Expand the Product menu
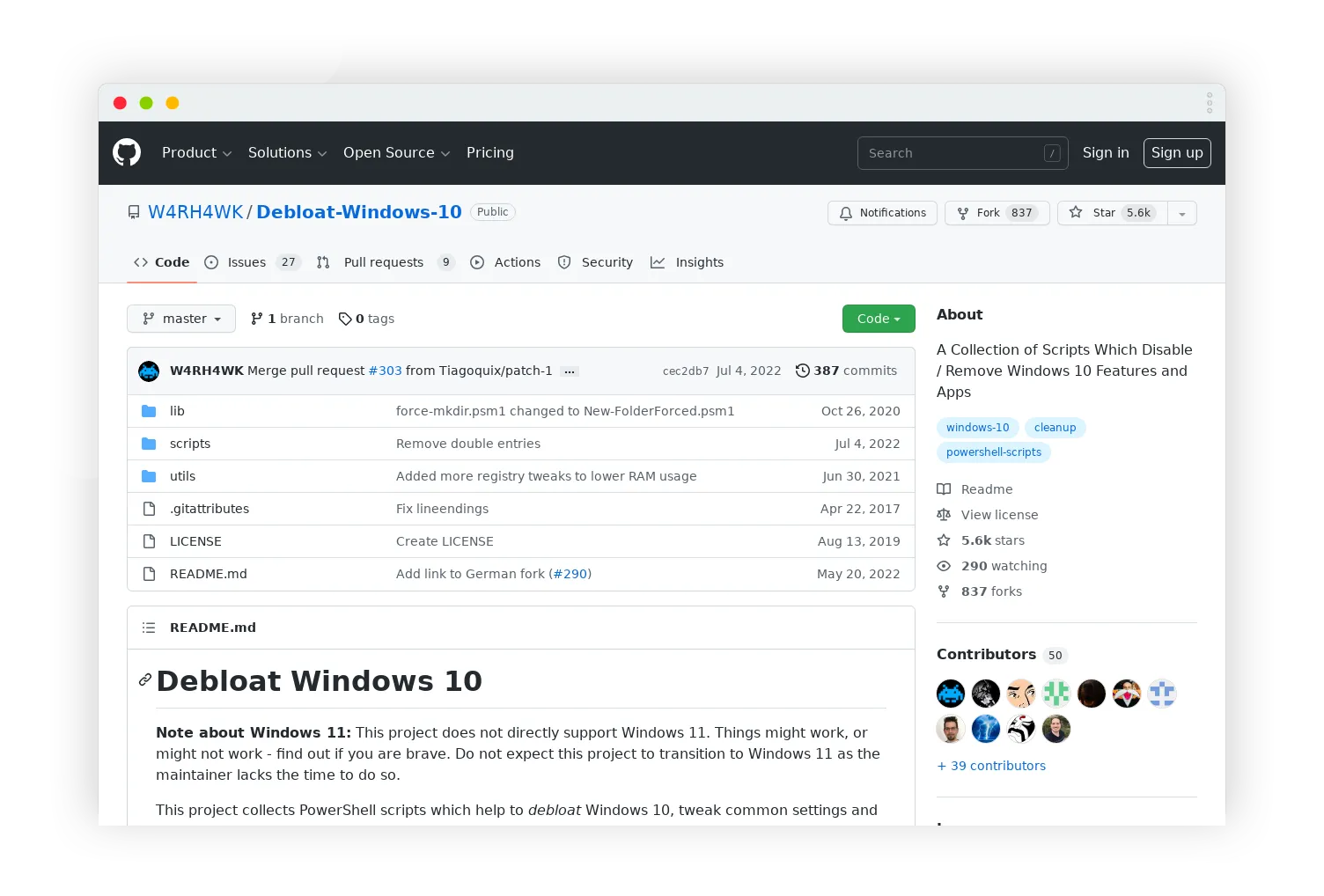1324x896 pixels. [195, 152]
